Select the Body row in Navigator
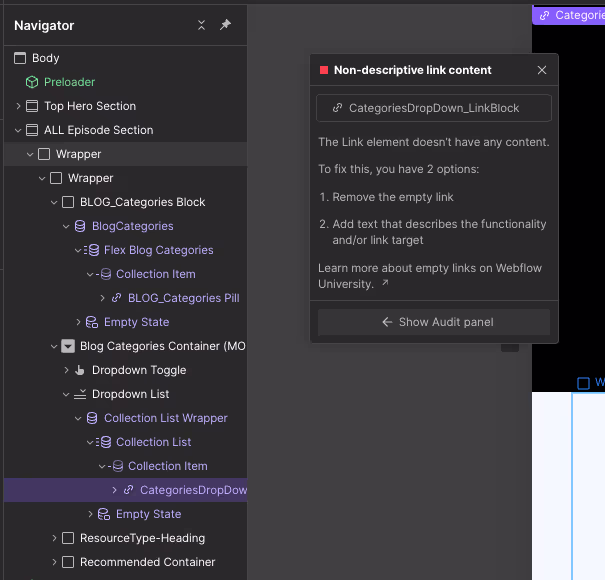605x580 pixels. (125, 58)
